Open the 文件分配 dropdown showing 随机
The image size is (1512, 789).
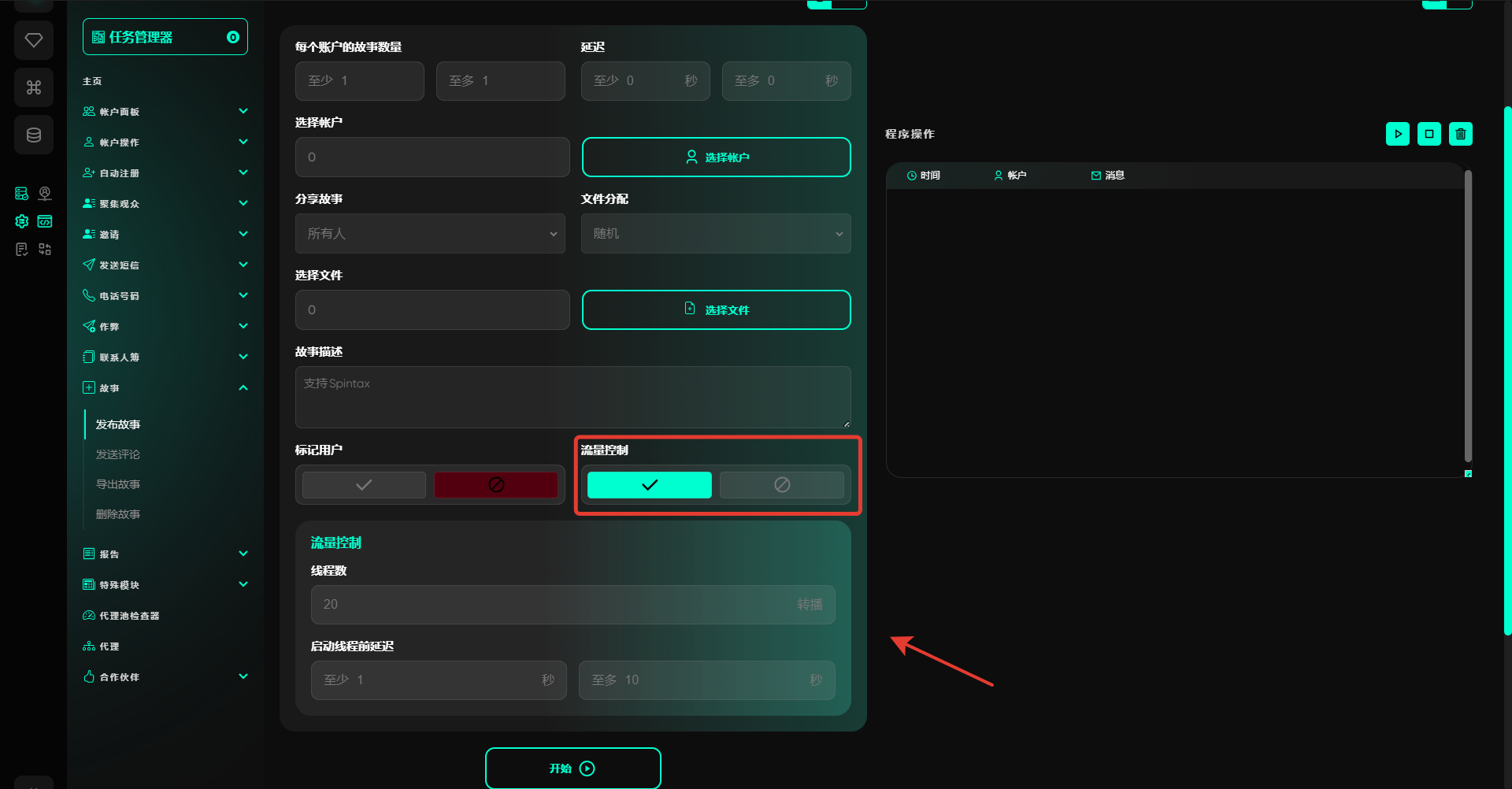(x=715, y=234)
